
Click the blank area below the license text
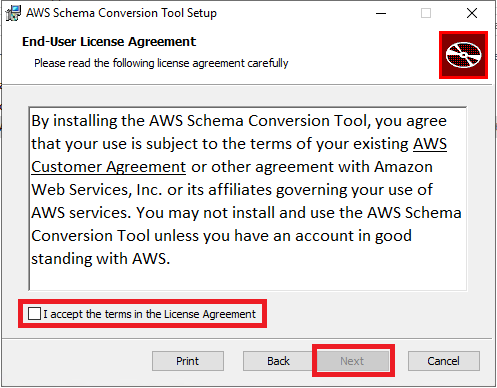pos(248,279)
